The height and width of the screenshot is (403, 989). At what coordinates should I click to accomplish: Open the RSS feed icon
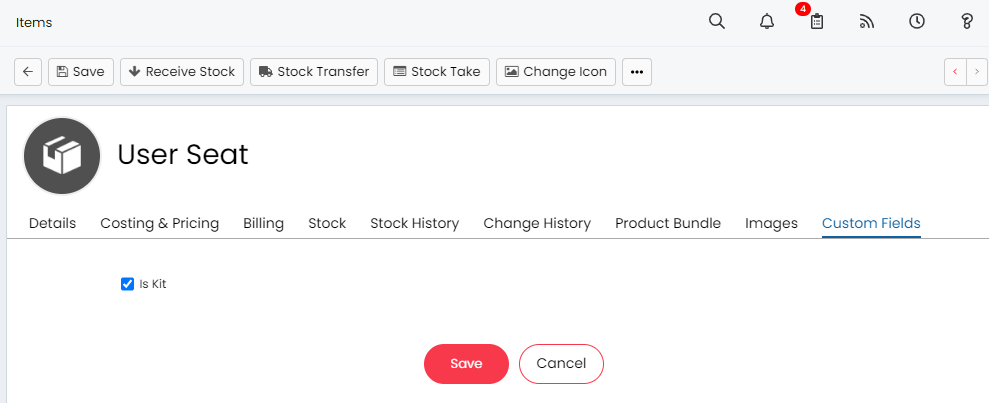click(x=867, y=21)
